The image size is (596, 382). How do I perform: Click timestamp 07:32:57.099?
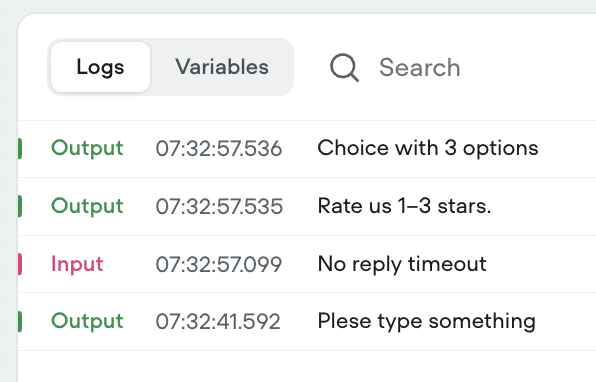pos(219,264)
